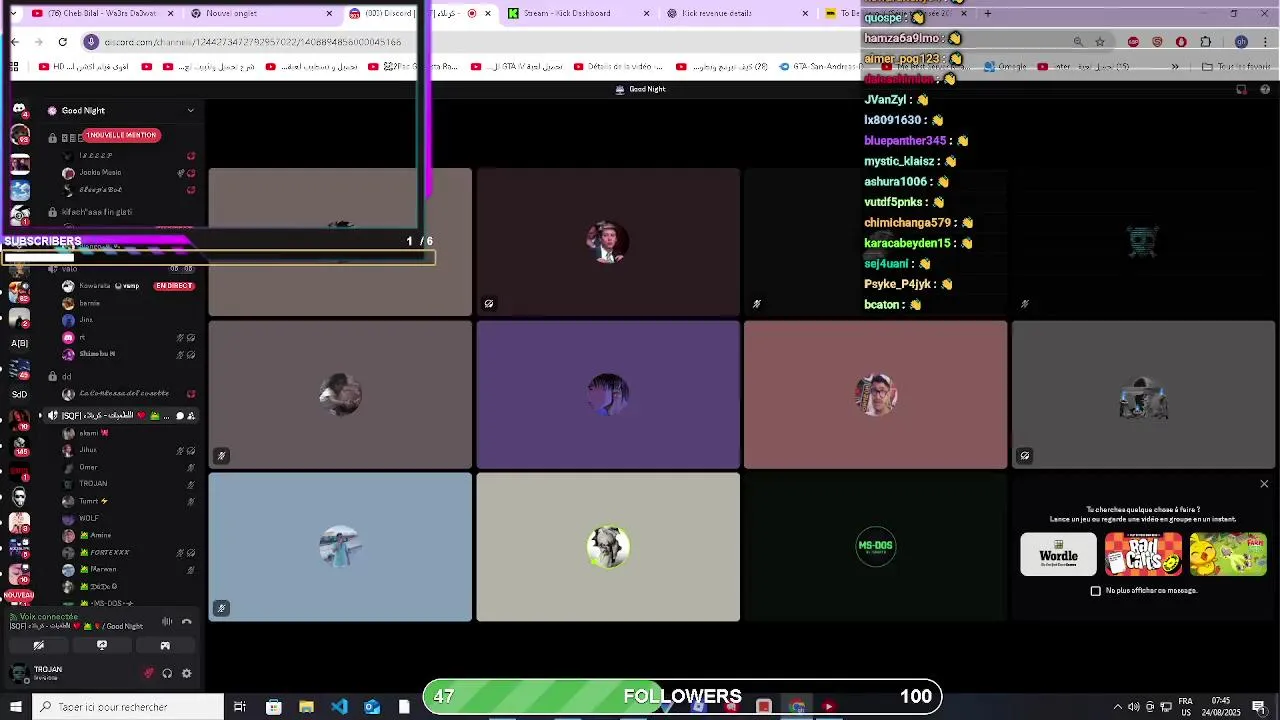The width and height of the screenshot is (1280, 720).
Task: Click 'Taper ici pour rechercher' search box
Action: tap(129, 707)
